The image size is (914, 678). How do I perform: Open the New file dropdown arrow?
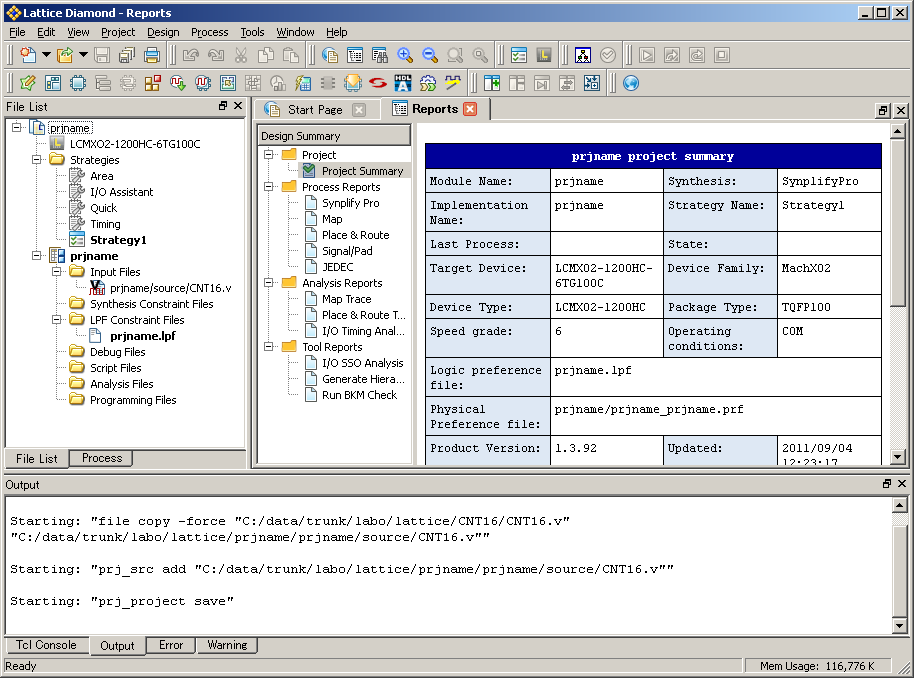[x=46, y=55]
